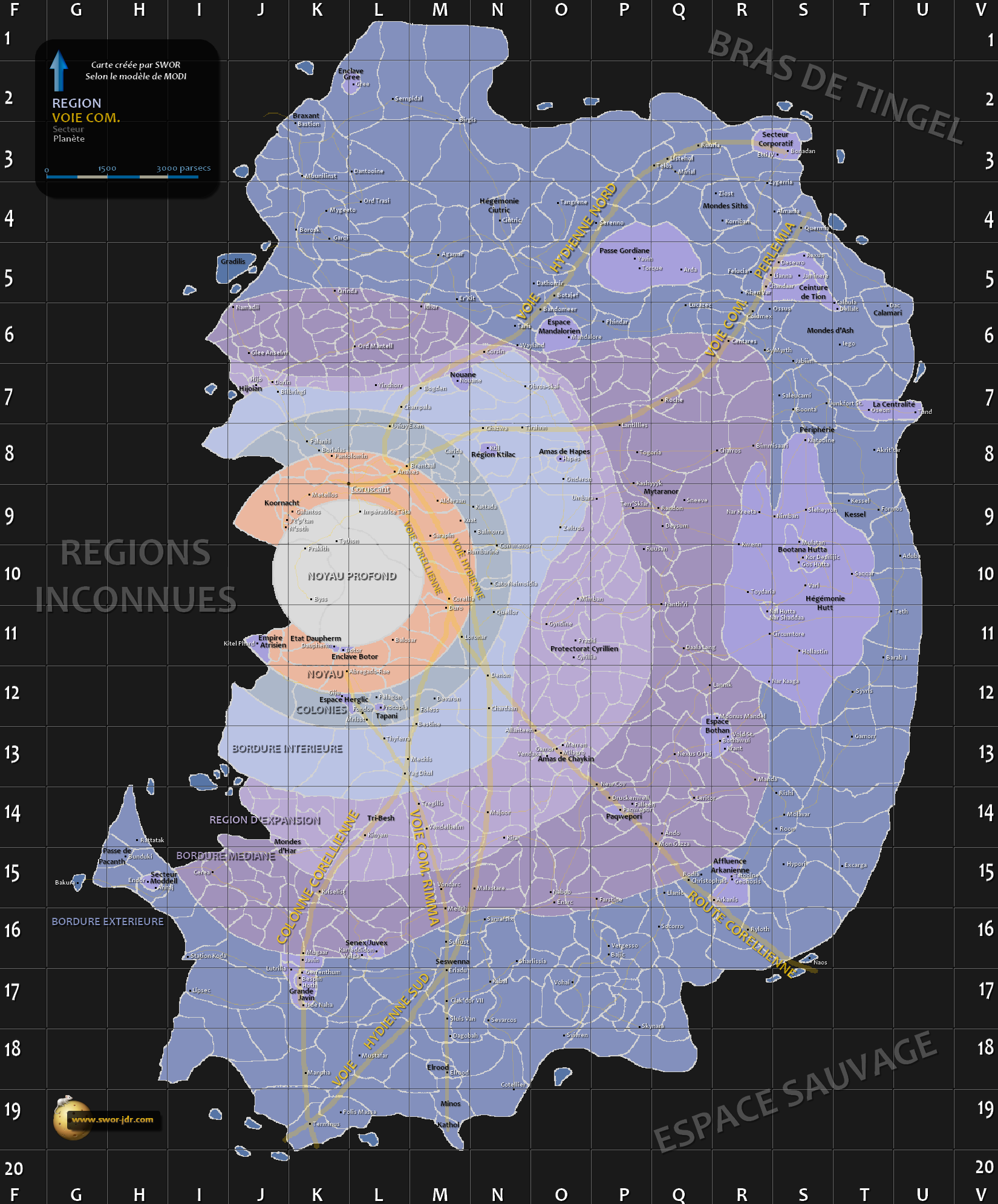Click the Kuat planet label
Screen dimensions: 998x1204
click(469, 520)
